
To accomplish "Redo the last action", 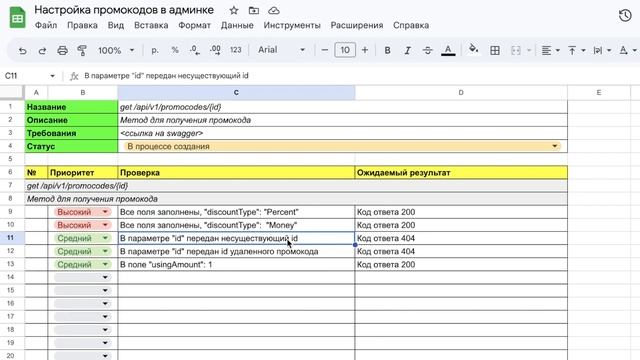I will 42,50.
